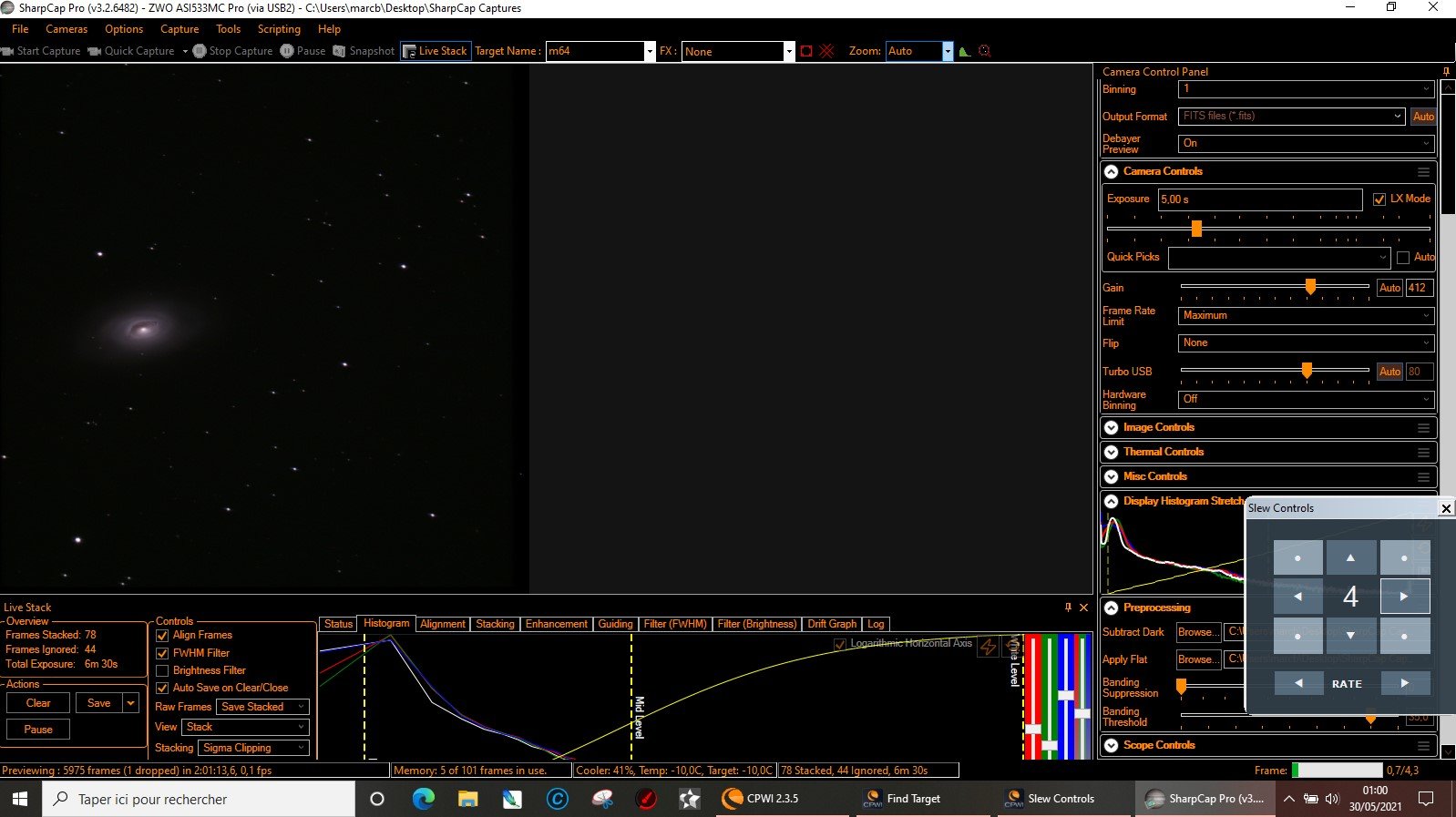Close the Live Stack panel

coord(1083,607)
